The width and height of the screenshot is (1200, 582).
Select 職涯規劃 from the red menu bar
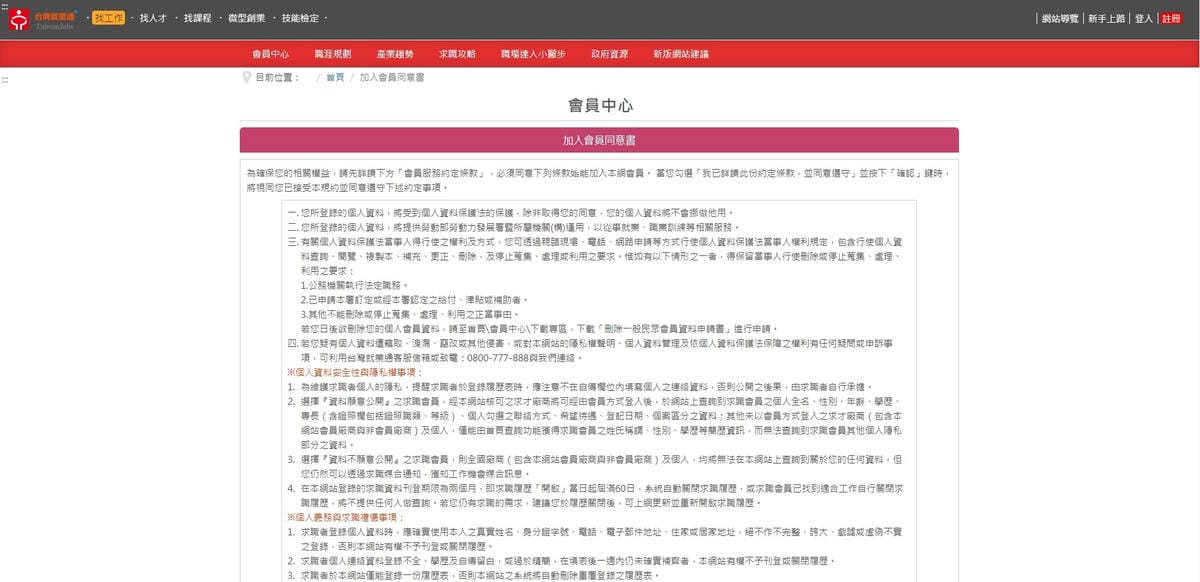[x=332, y=54]
